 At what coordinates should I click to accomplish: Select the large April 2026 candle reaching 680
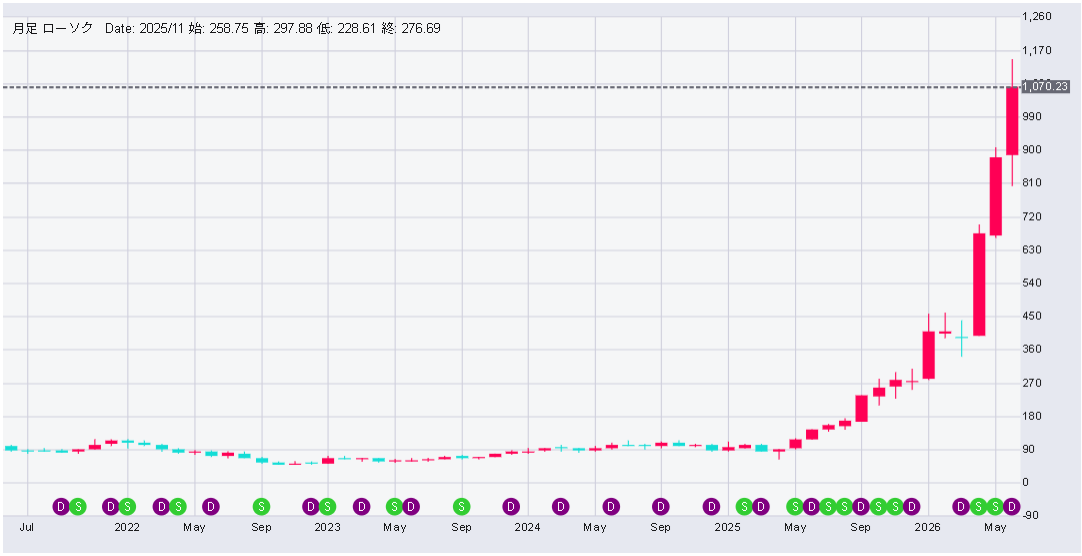click(x=979, y=284)
